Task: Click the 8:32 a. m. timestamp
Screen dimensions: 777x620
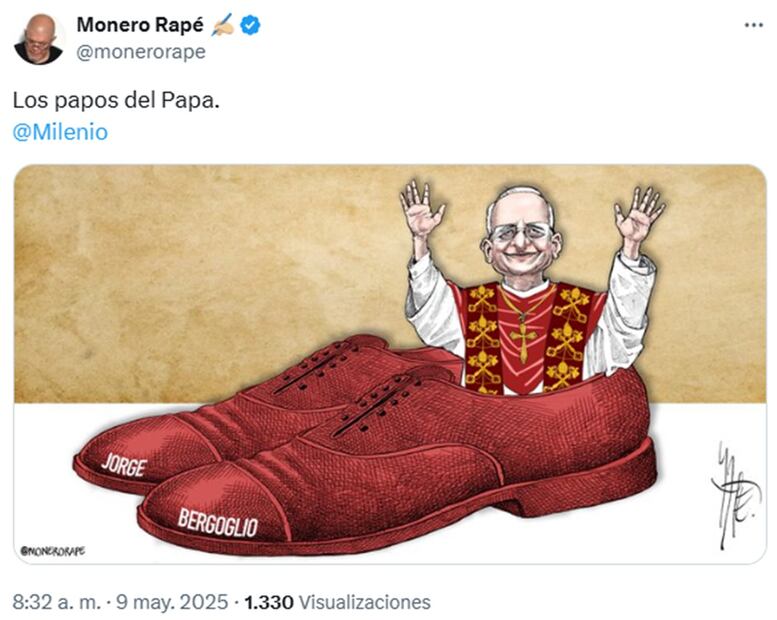Action: (56, 603)
